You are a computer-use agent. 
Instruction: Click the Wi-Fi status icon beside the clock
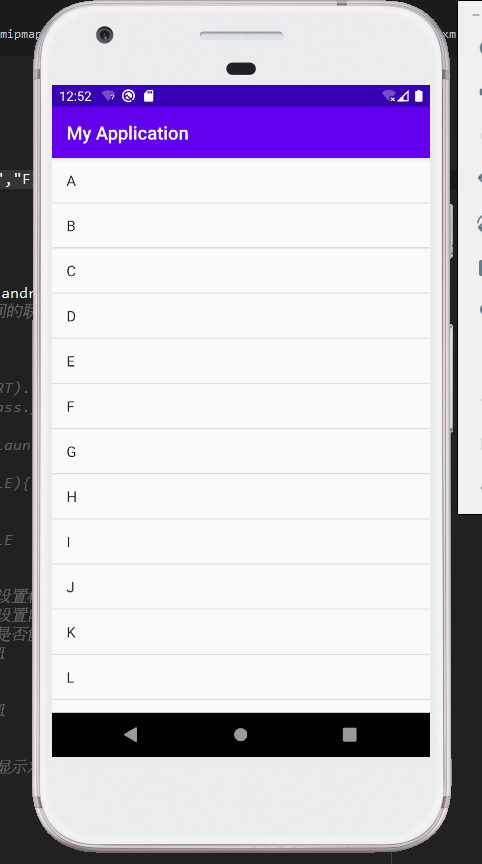pos(109,96)
